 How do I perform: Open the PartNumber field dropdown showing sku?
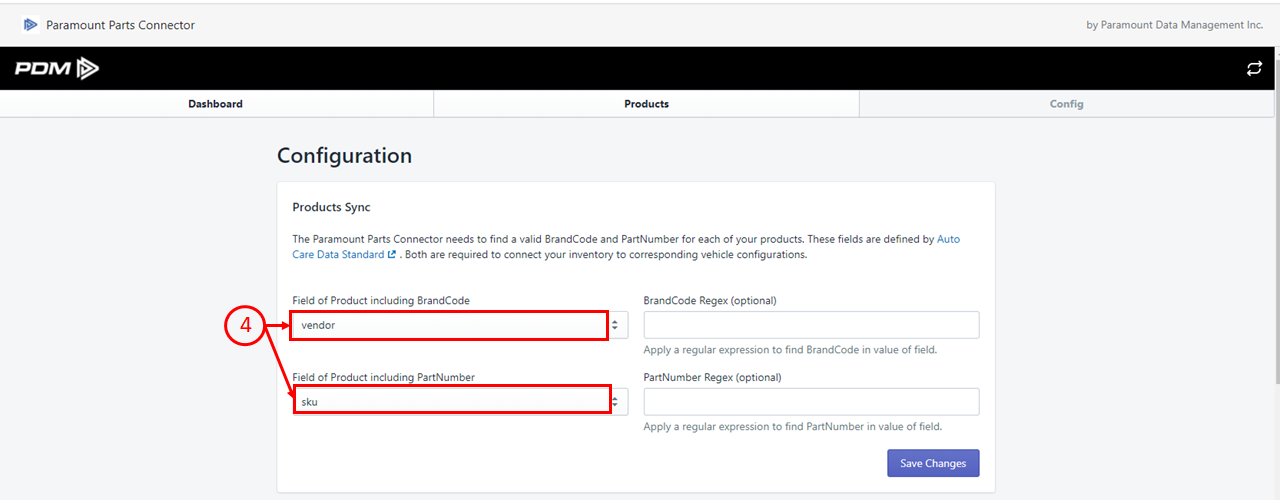460,402
